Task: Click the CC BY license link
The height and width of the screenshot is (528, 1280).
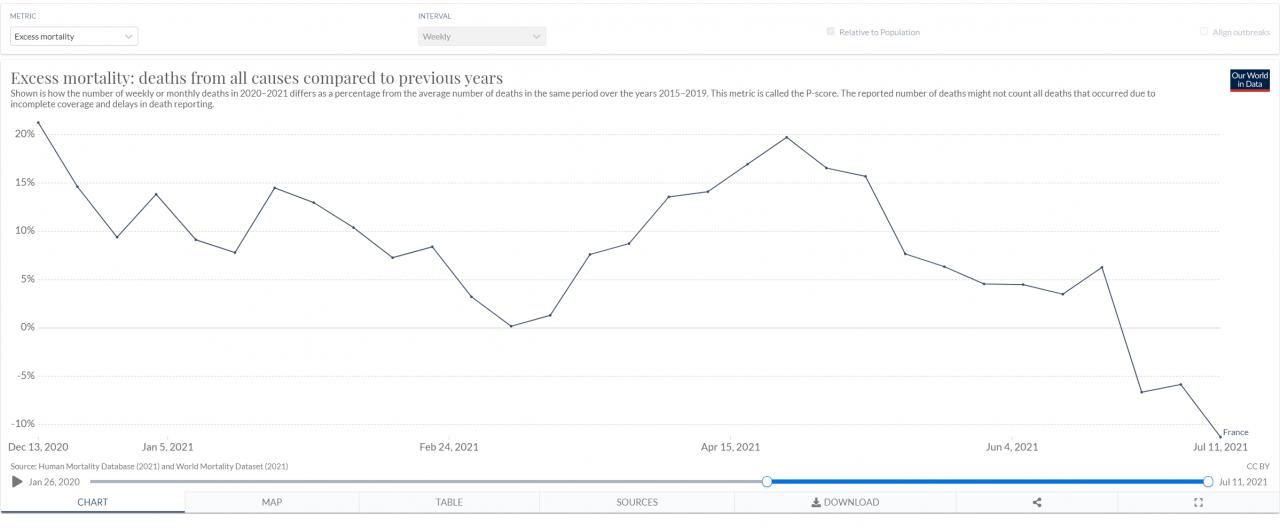Action: pyautogui.click(x=1258, y=466)
